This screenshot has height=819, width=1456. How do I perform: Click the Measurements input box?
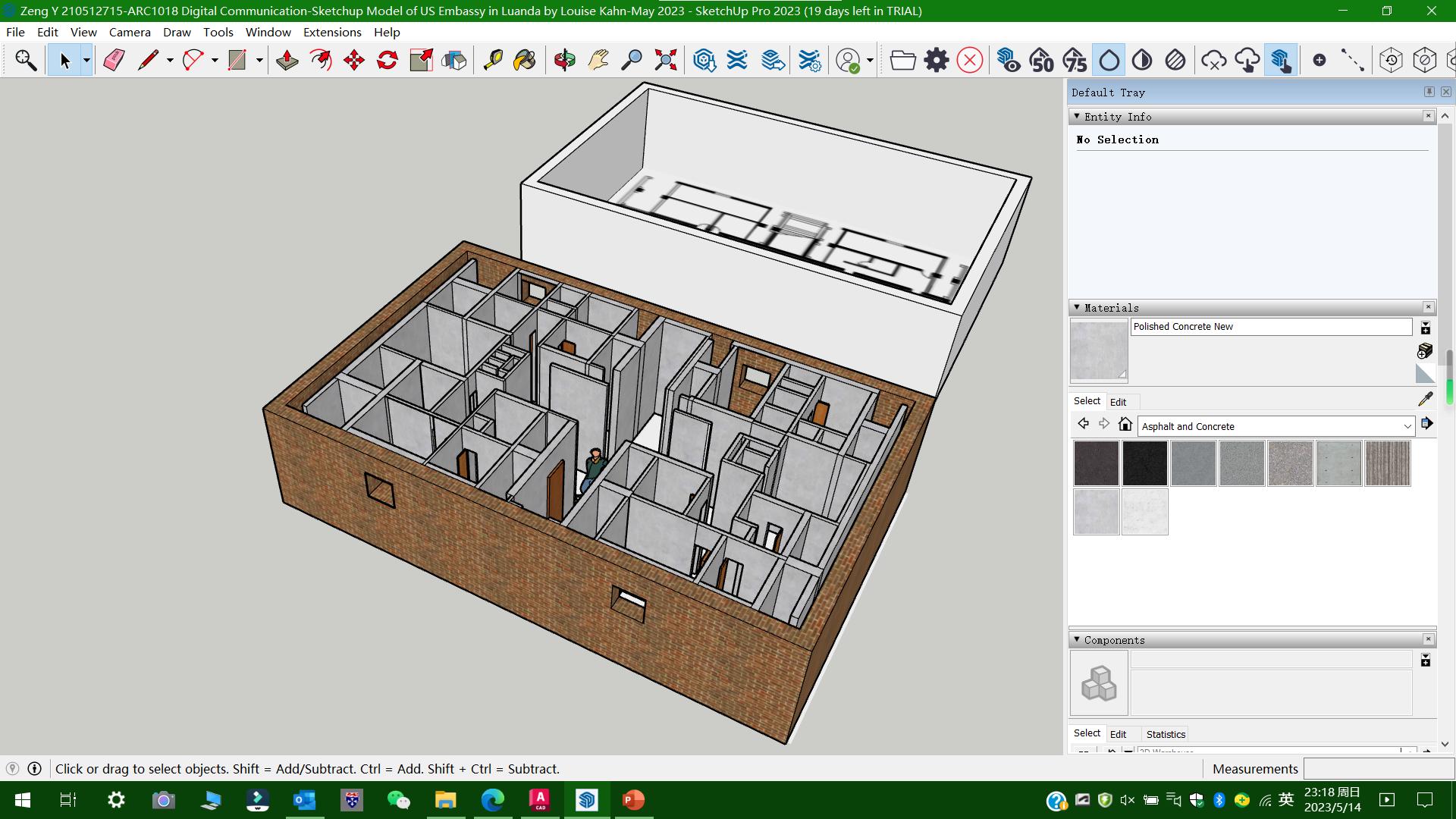pyautogui.click(x=1377, y=769)
